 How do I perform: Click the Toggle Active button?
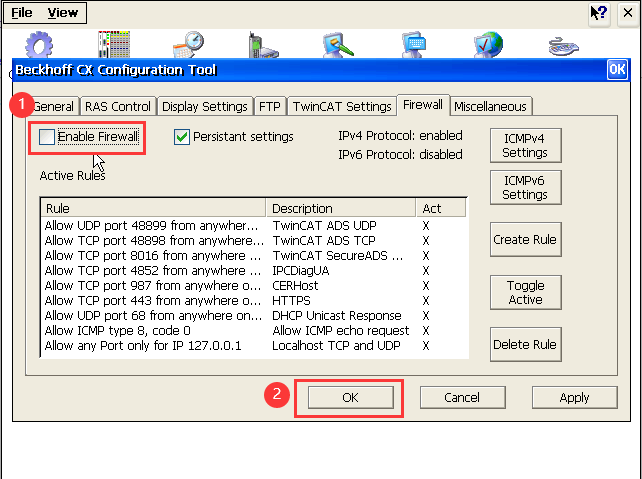pyautogui.click(x=525, y=292)
